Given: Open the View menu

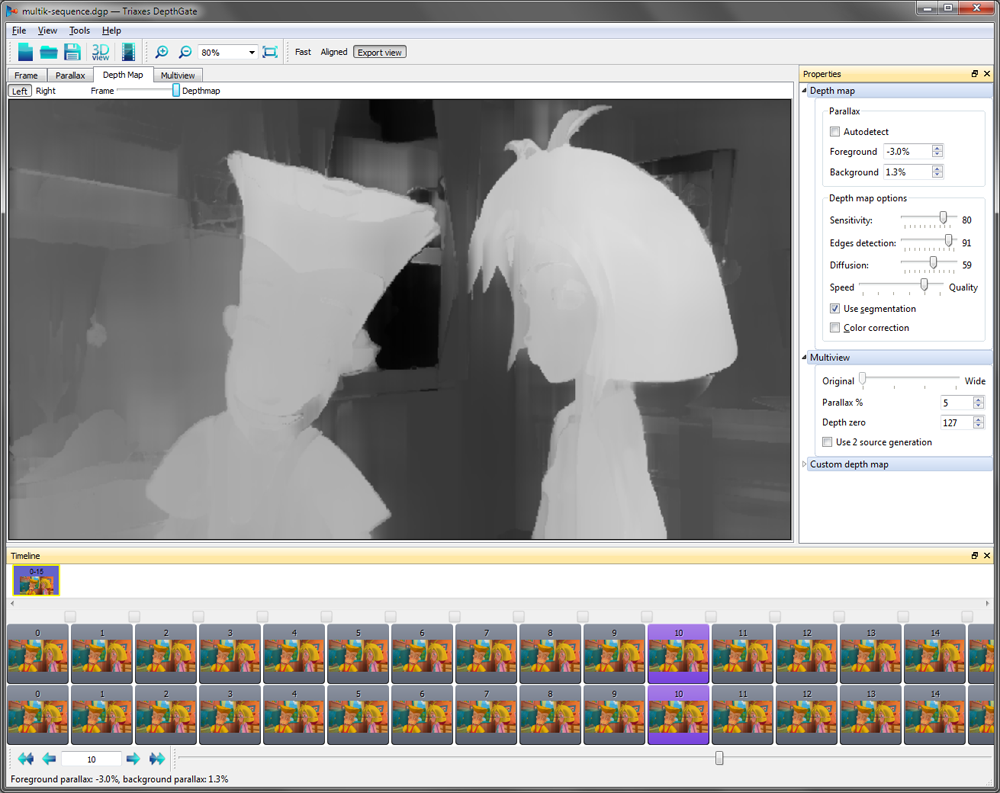Looking at the screenshot, I should pos(47,31).
